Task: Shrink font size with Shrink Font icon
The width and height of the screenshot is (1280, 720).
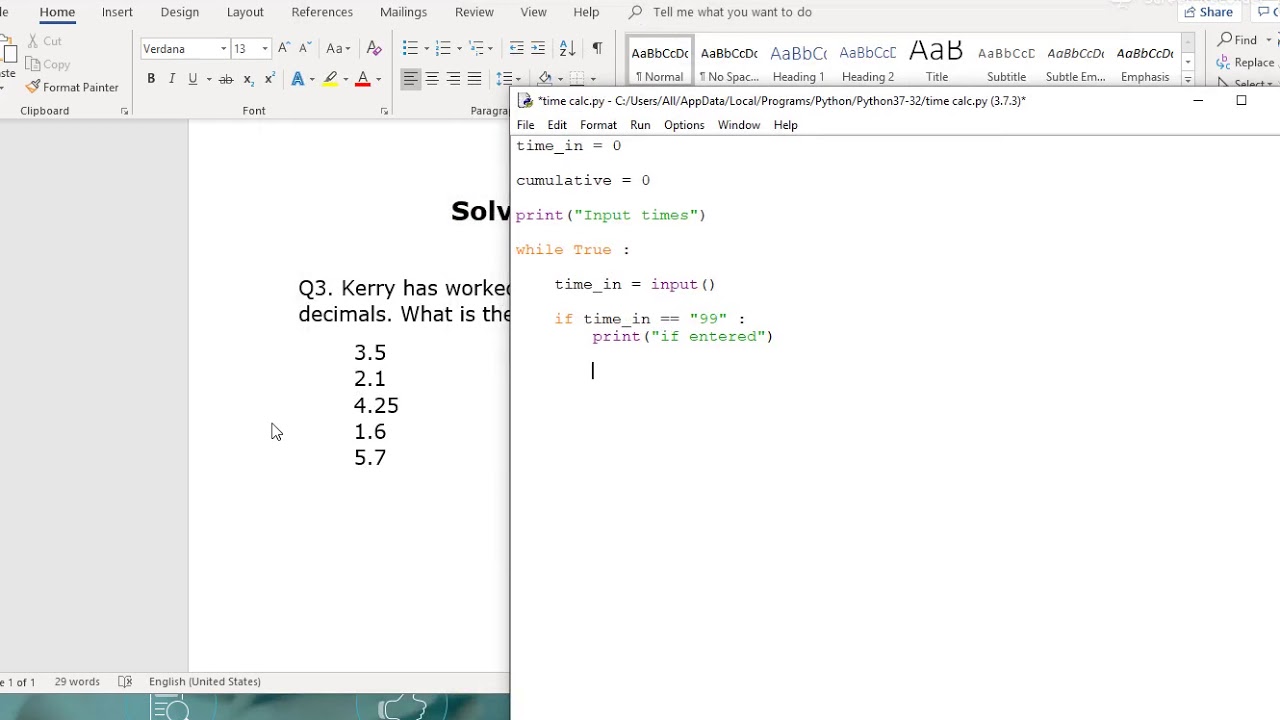Action: pos(305,48)
